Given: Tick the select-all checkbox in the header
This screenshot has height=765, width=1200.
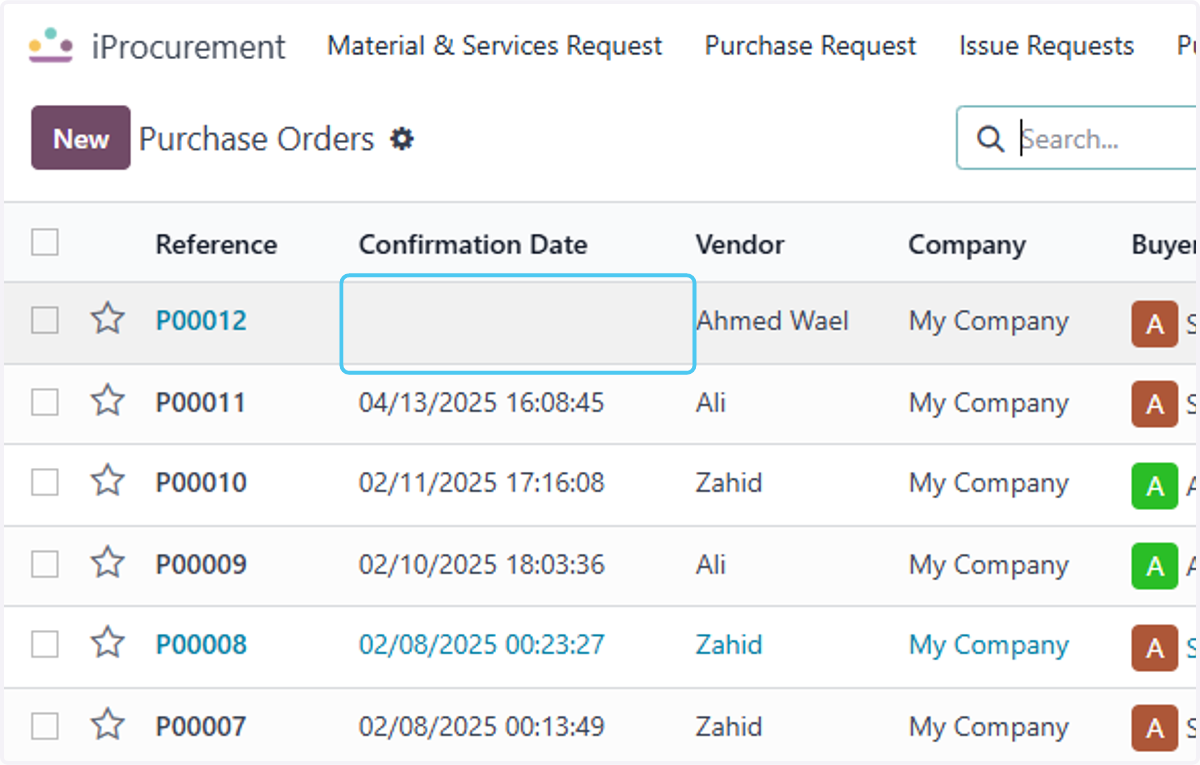Looking at the screenshot, I should click(45, 242).
